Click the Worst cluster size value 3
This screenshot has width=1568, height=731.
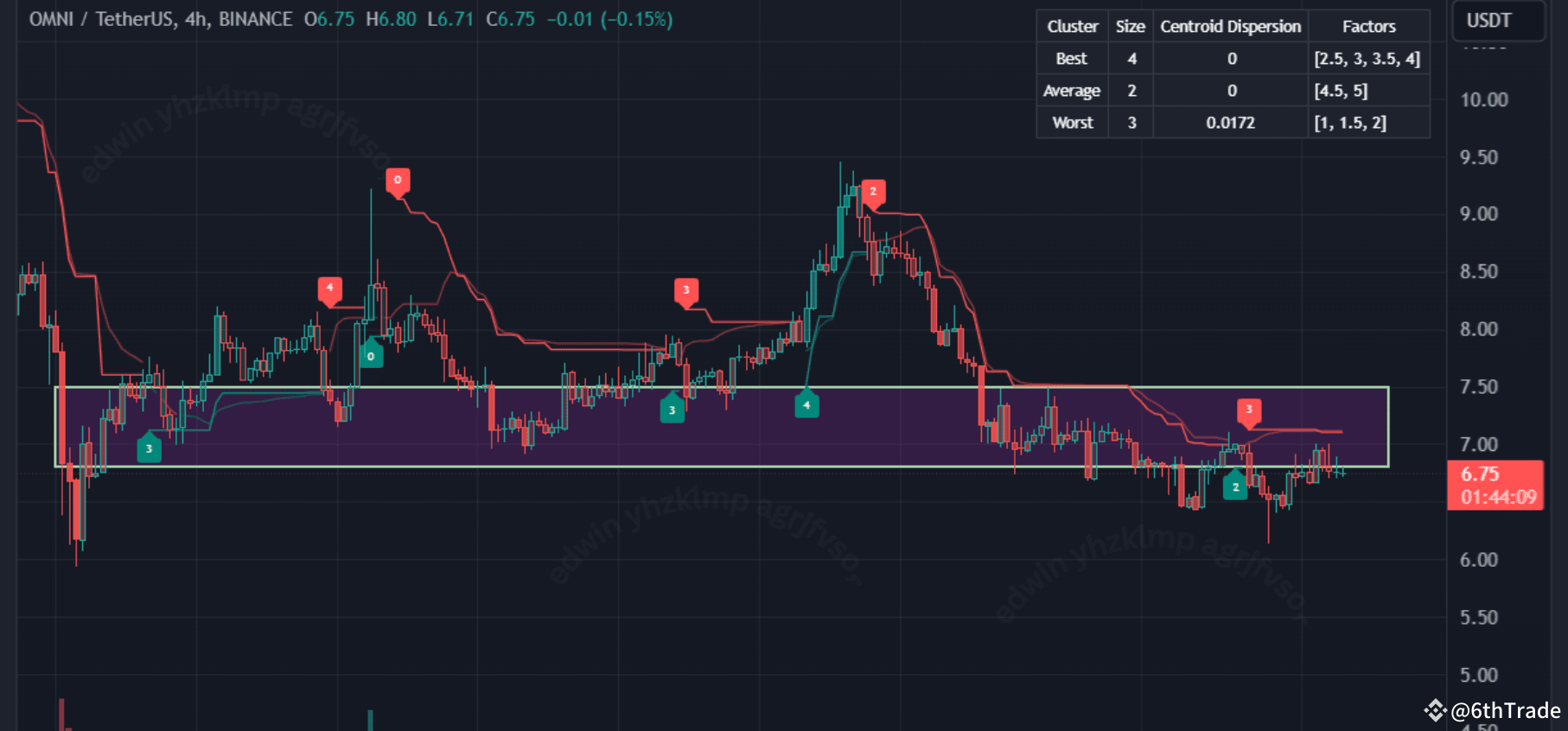(x=1131, y=123)
